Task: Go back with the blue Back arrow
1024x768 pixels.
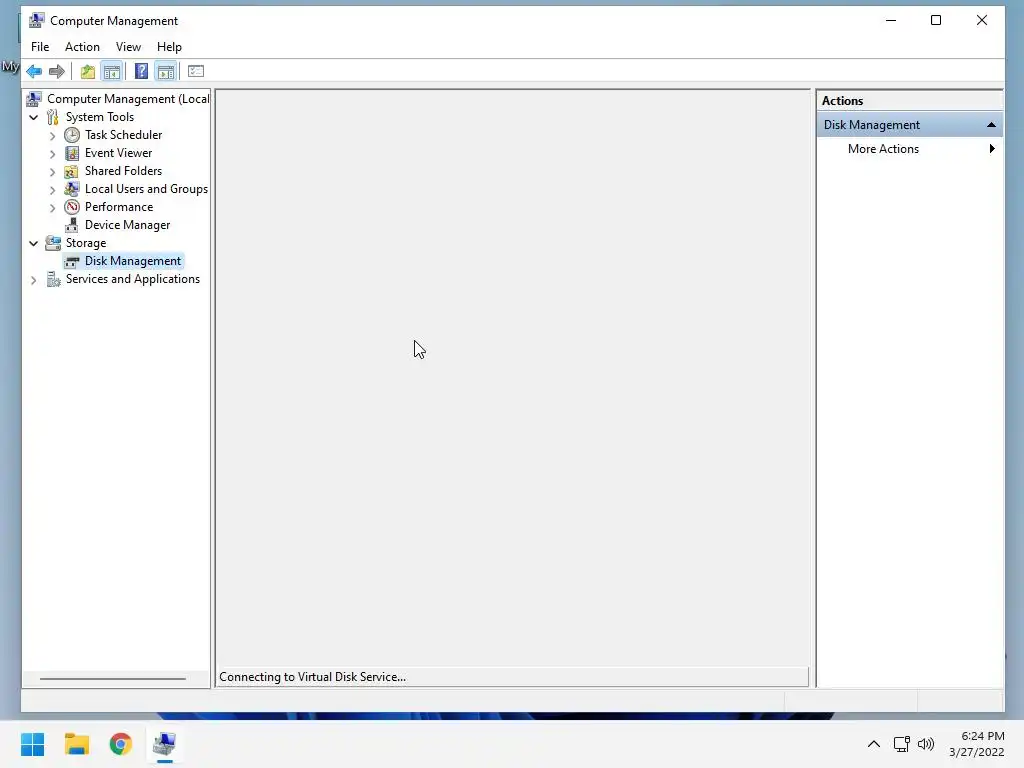Action: [x=34, y=71]
